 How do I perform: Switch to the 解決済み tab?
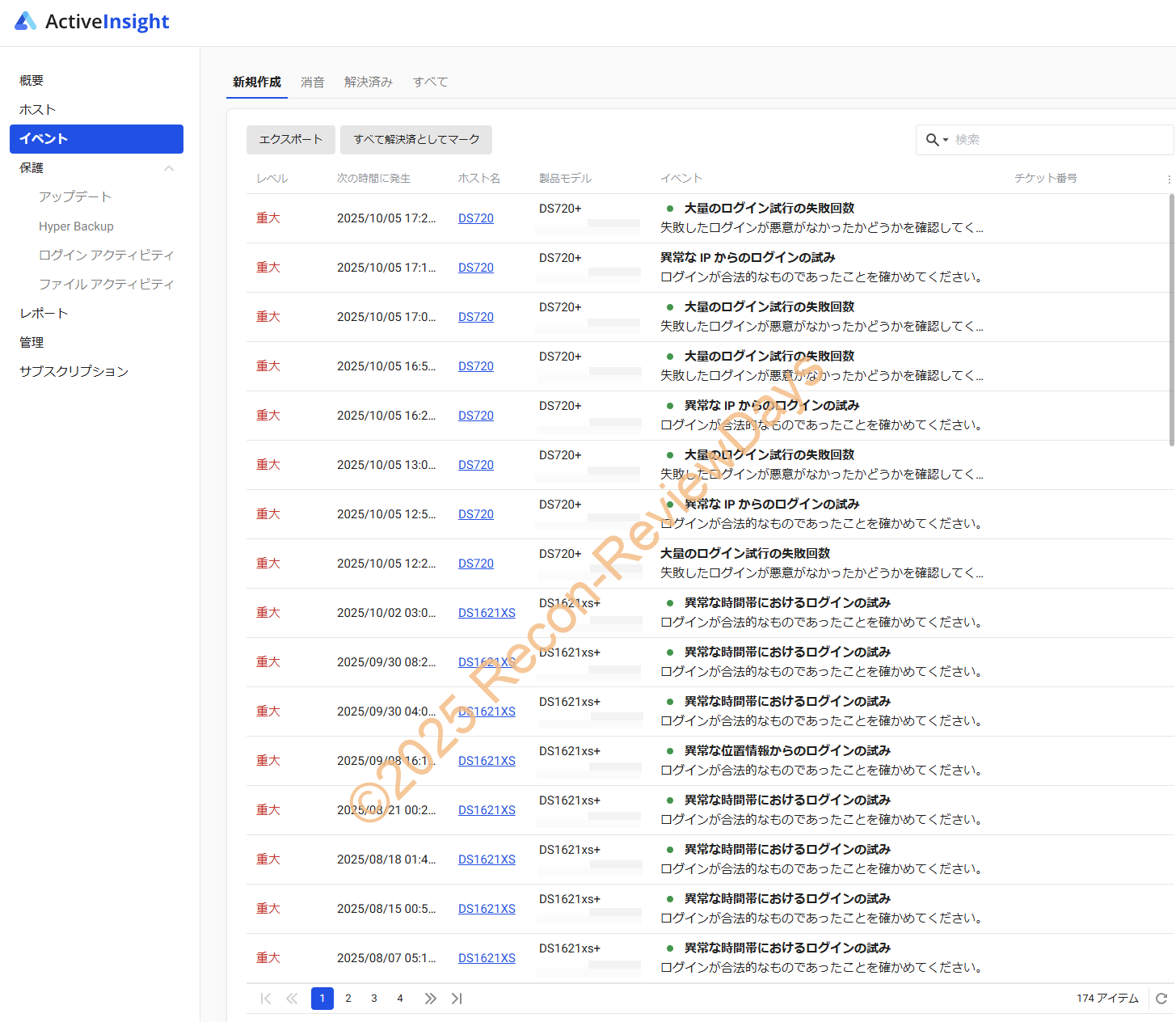pyautogui.click(x=368, y=82)
